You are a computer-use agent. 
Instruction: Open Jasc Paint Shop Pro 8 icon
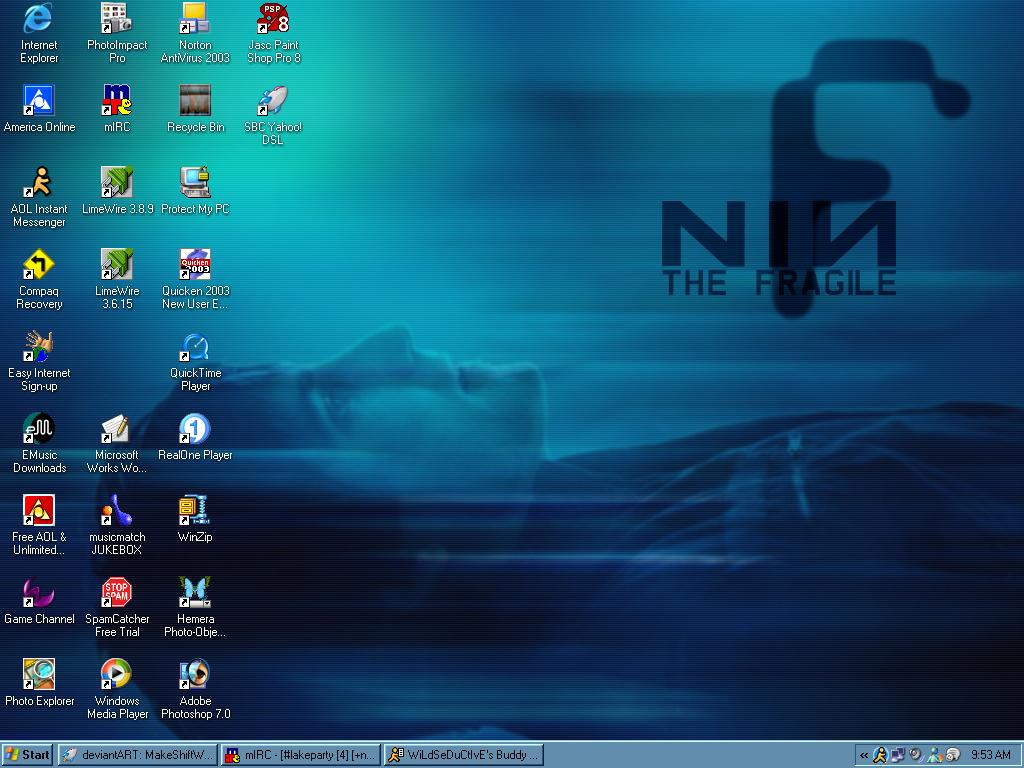(x=273, y=18)
